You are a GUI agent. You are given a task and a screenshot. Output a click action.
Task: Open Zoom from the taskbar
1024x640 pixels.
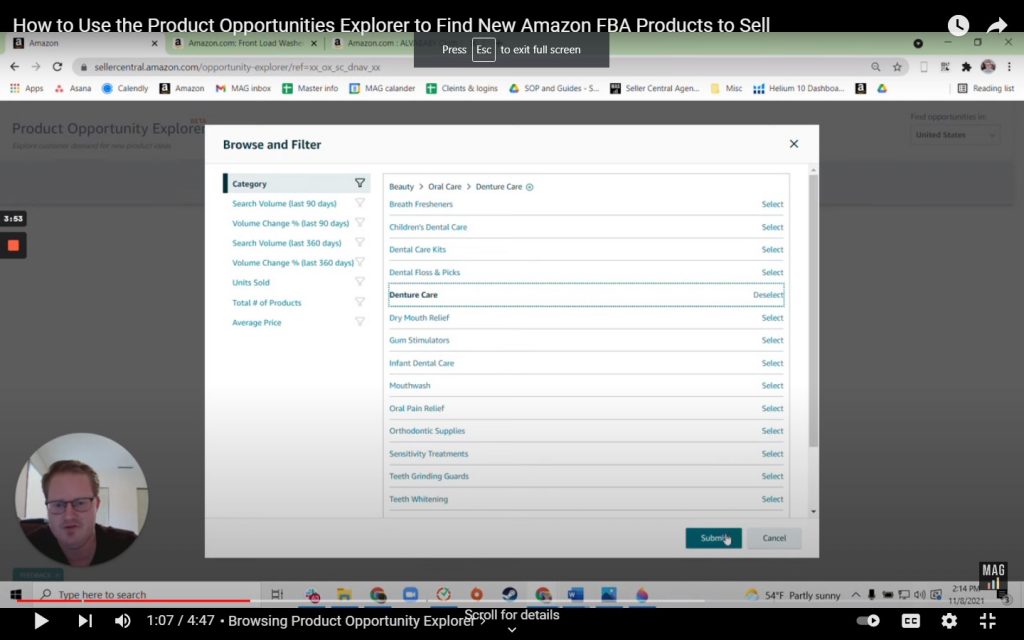point(410,594)
